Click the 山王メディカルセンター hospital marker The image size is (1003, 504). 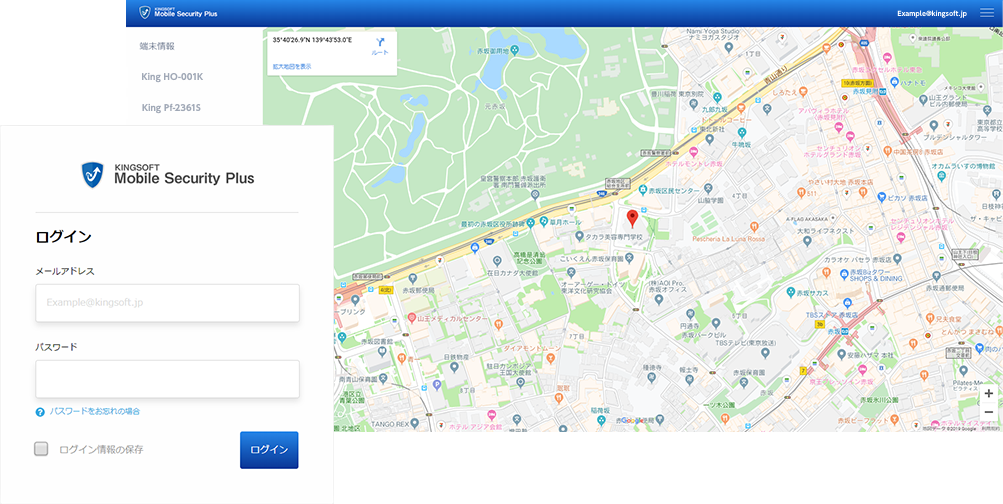click(411, 318)
